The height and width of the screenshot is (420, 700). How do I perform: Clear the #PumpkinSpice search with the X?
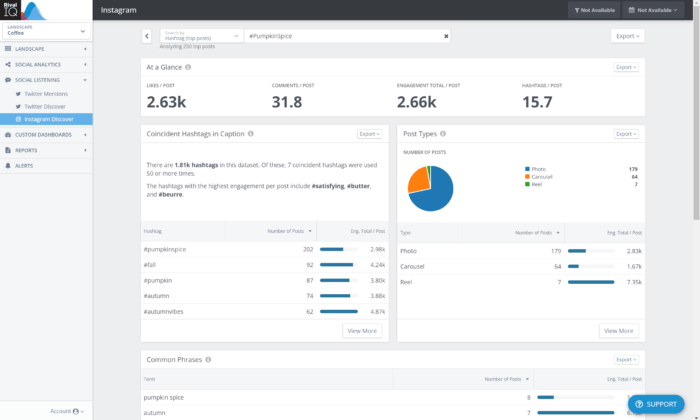tap(446, 36)
